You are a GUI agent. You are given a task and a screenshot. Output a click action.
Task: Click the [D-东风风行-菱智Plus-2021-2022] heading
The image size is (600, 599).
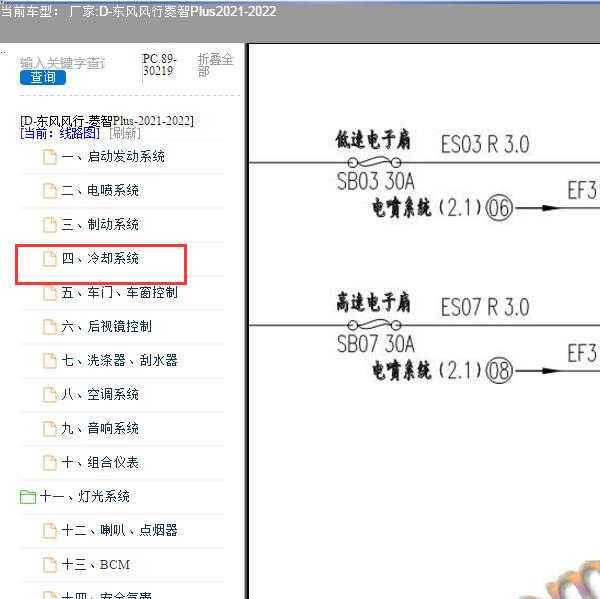click(107, 121)
